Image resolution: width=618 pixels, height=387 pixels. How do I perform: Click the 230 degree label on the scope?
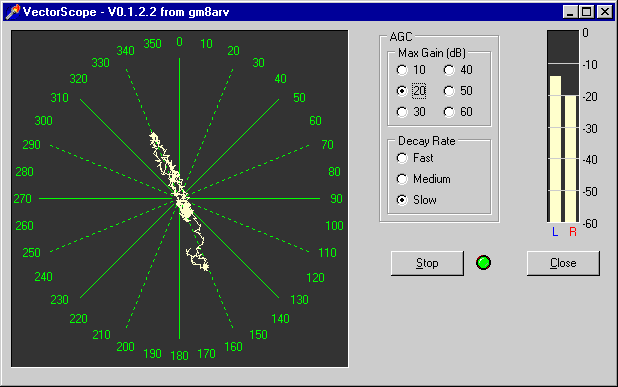tap(60, 300)
